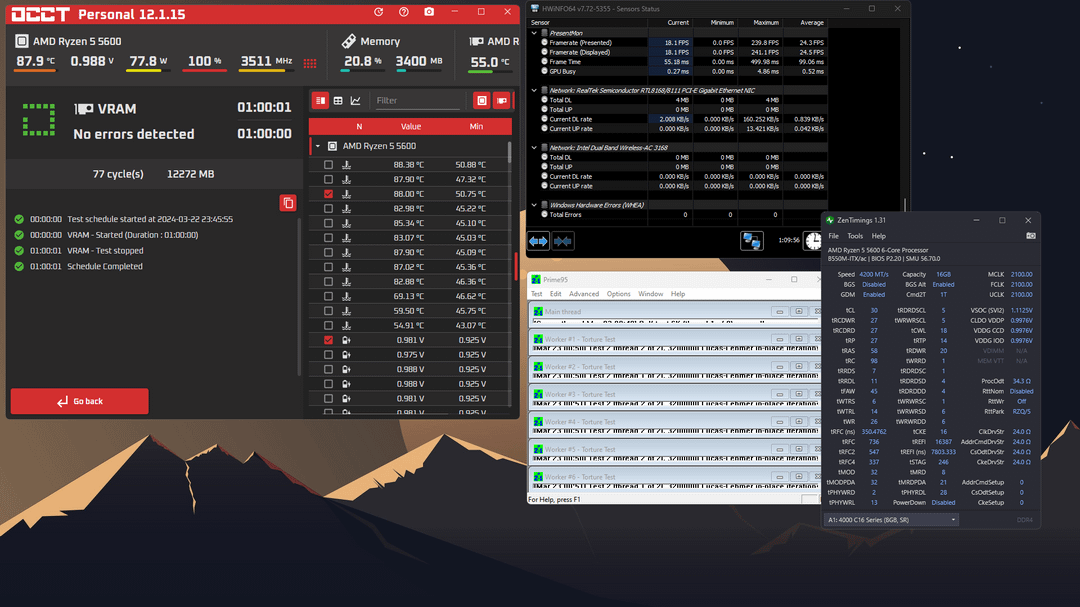Open ZenTimings A1 memory module dropdown
Viewport: 1080px width, 607px height.
click(891, 520)
